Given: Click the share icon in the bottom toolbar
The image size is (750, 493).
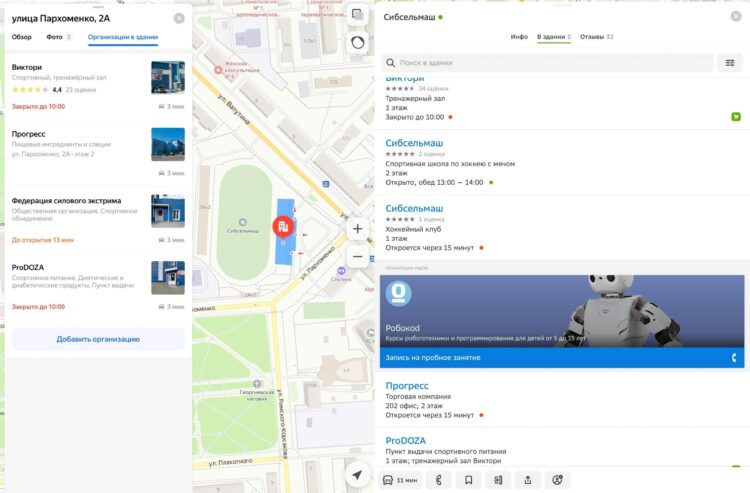Looking at the screenshot, I should pos(527,480).
